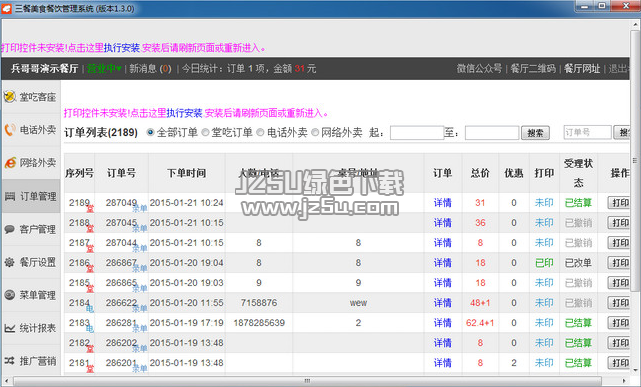Click the 客户管理 speech bubble icon
Image resolution: width=641 pixels, height=387 pixels.
click(x=10, y=229)
